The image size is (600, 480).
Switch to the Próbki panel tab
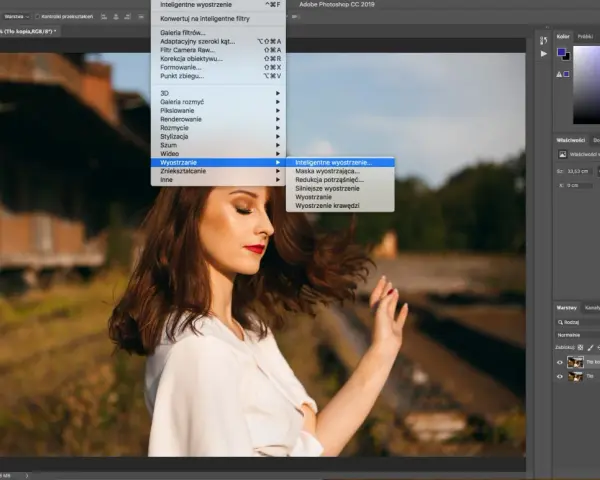585,37
